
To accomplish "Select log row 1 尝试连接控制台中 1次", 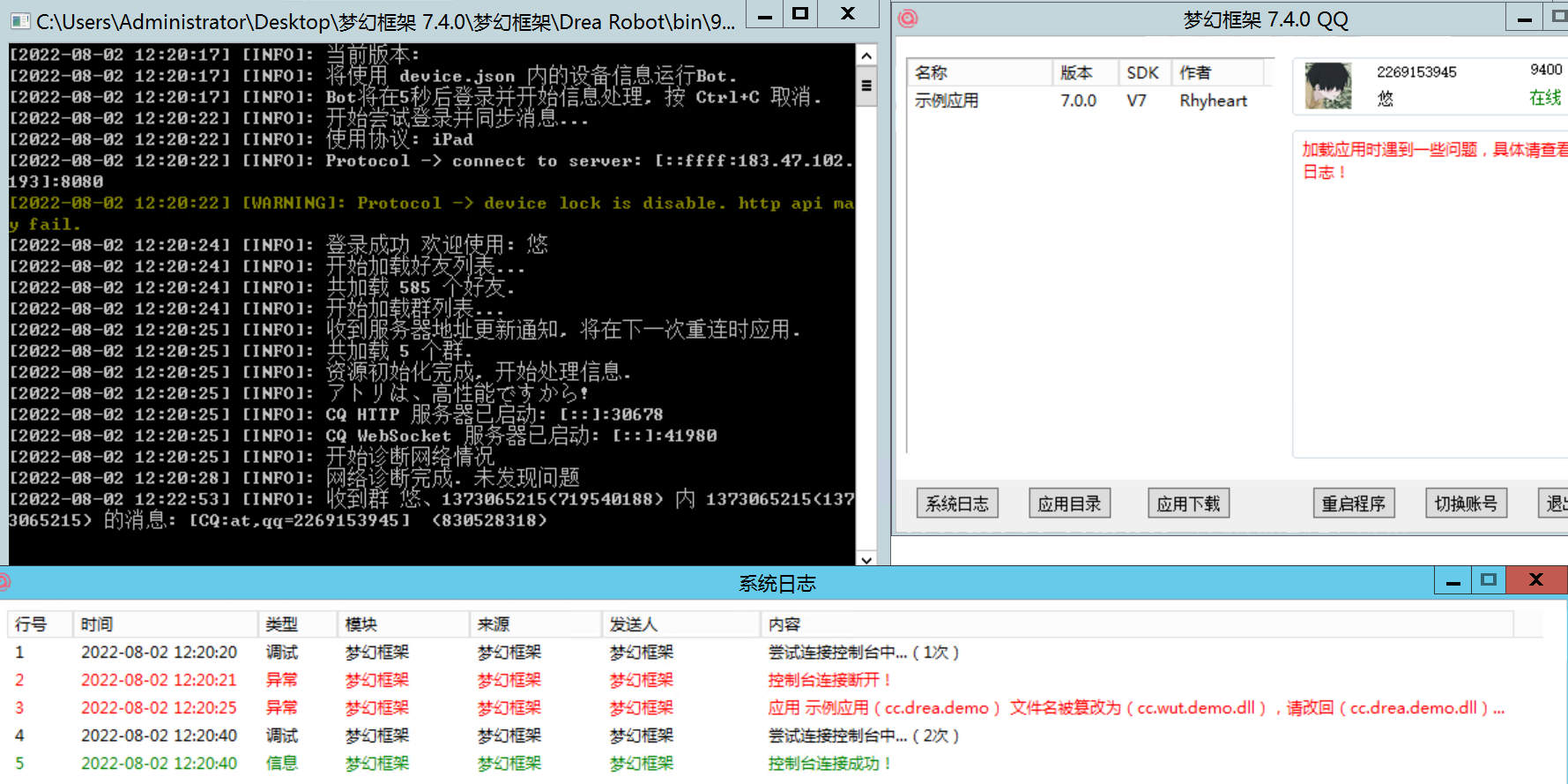I will (x=761, y=653).
